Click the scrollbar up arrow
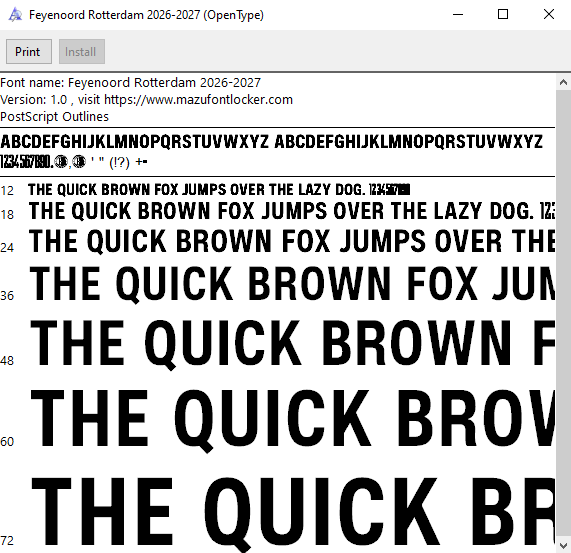This screenshot has width=571, height=553. 563,82
